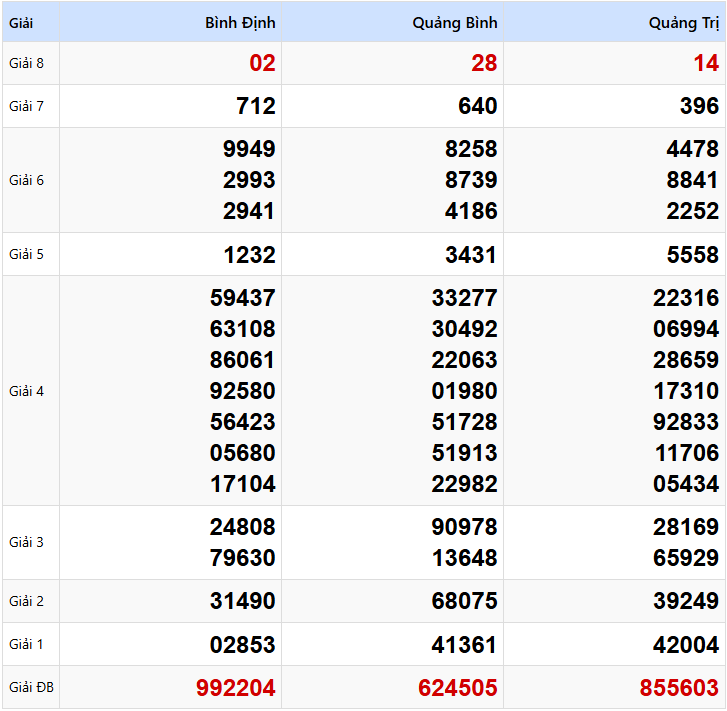Select the Giải 3 row label

[x=26, y=542]
